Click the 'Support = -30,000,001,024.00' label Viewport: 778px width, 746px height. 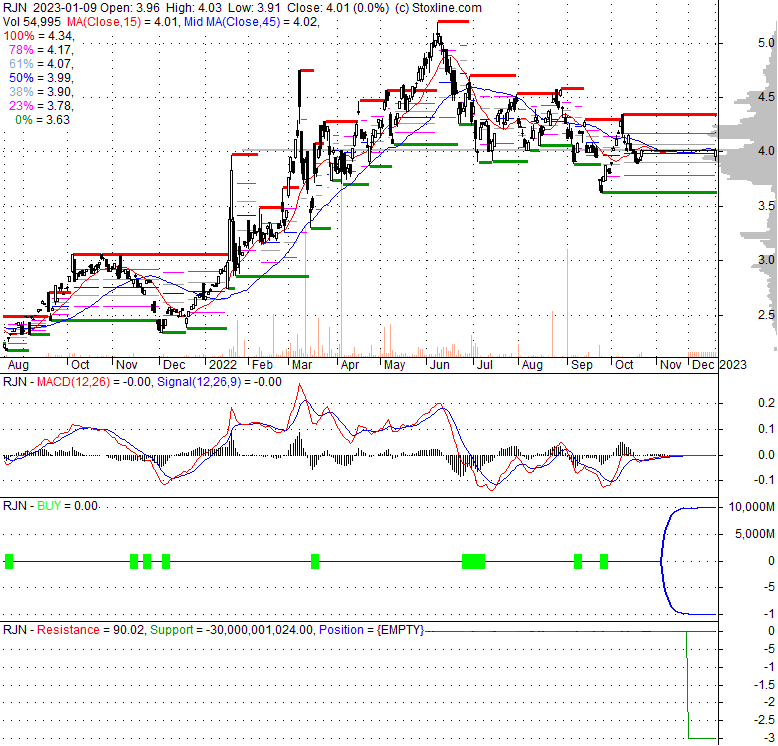[x=232, y=629]
